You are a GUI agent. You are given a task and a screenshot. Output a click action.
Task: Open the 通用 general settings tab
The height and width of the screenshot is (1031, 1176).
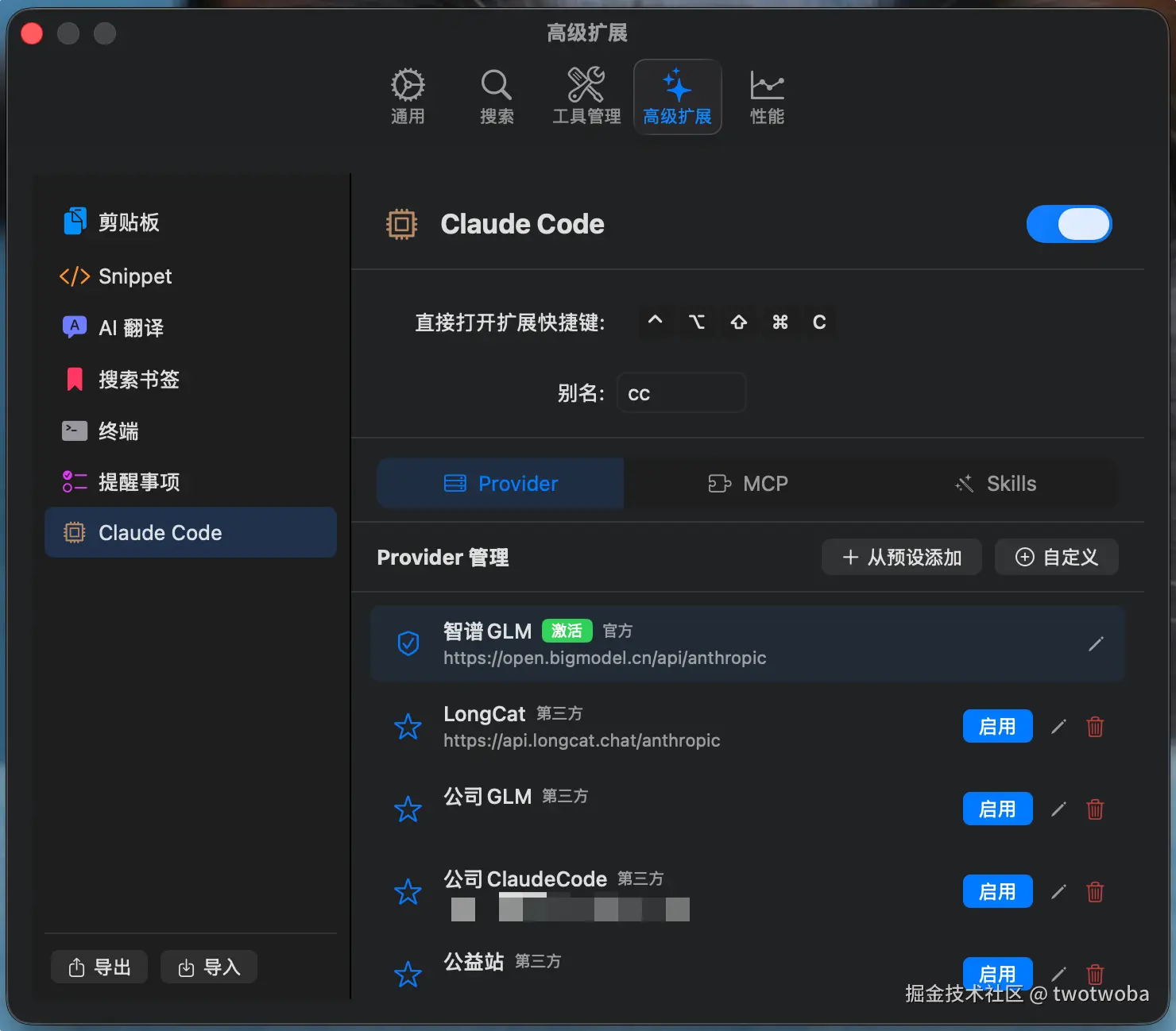408,97
